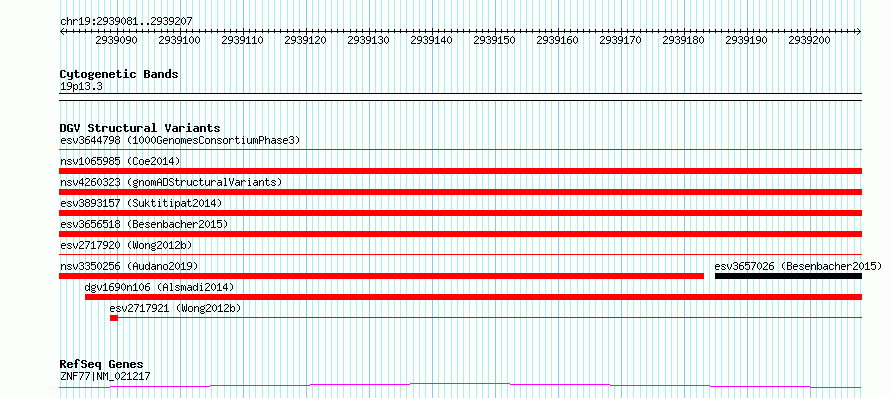The width and height of the screenshot is (890, 398).
Task: Select the nsv1065985 (Coe2014) red bar
Action: coord(460,171)
